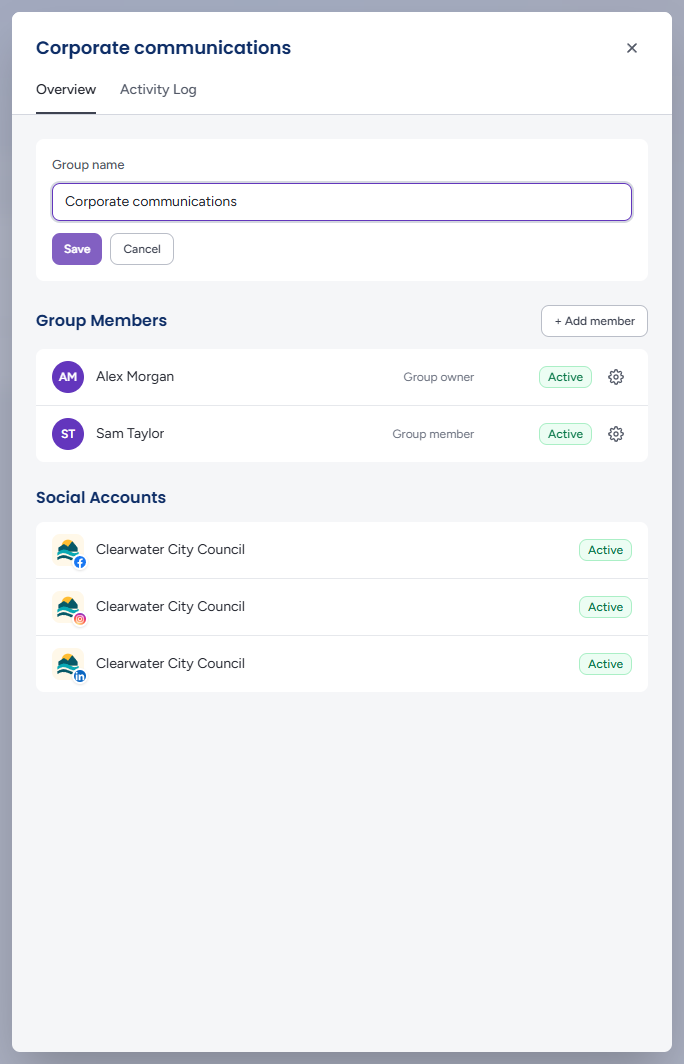684x1064 pixels.
Task: Open settings gear for Alex Morgan
Action: coord(615,377)
